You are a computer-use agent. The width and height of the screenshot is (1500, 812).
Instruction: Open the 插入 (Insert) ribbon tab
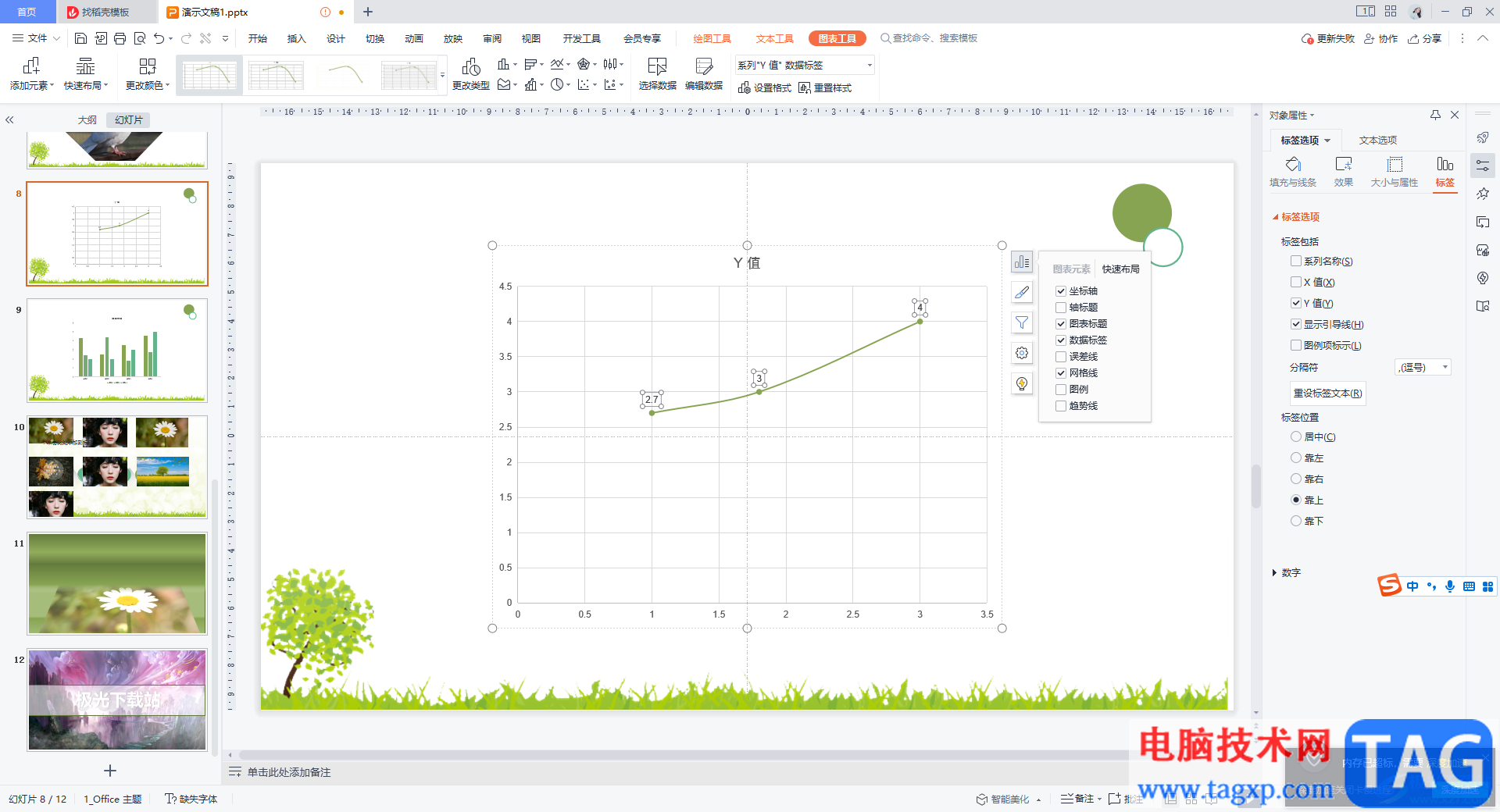[297, 38]
